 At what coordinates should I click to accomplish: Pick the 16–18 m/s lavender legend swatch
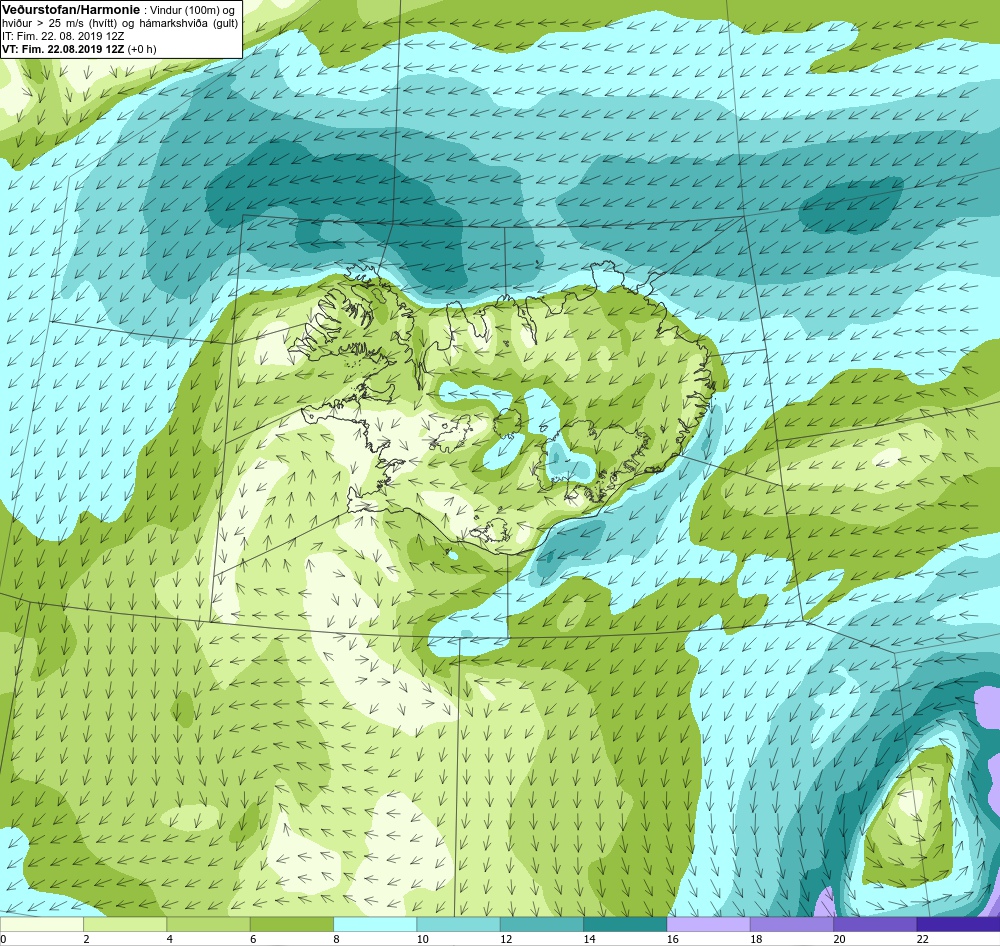click(708, 924)
